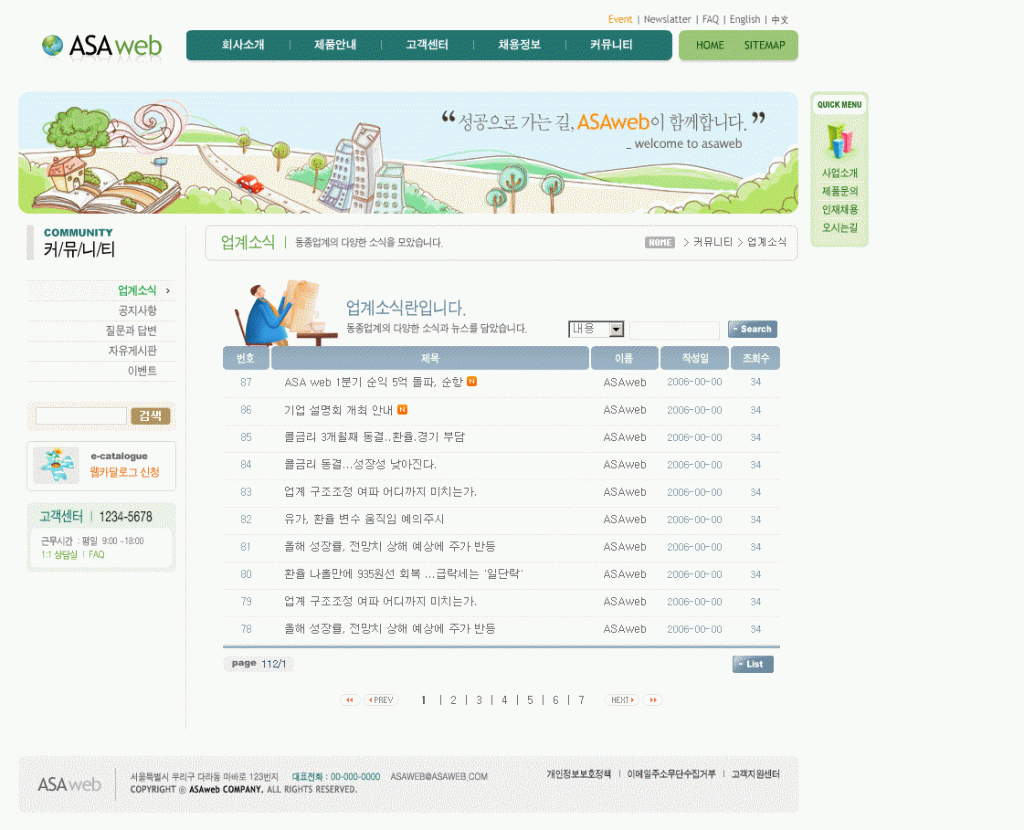Open the 고객센터 navigation menu

pyautogui.click(x=427, y=45)
